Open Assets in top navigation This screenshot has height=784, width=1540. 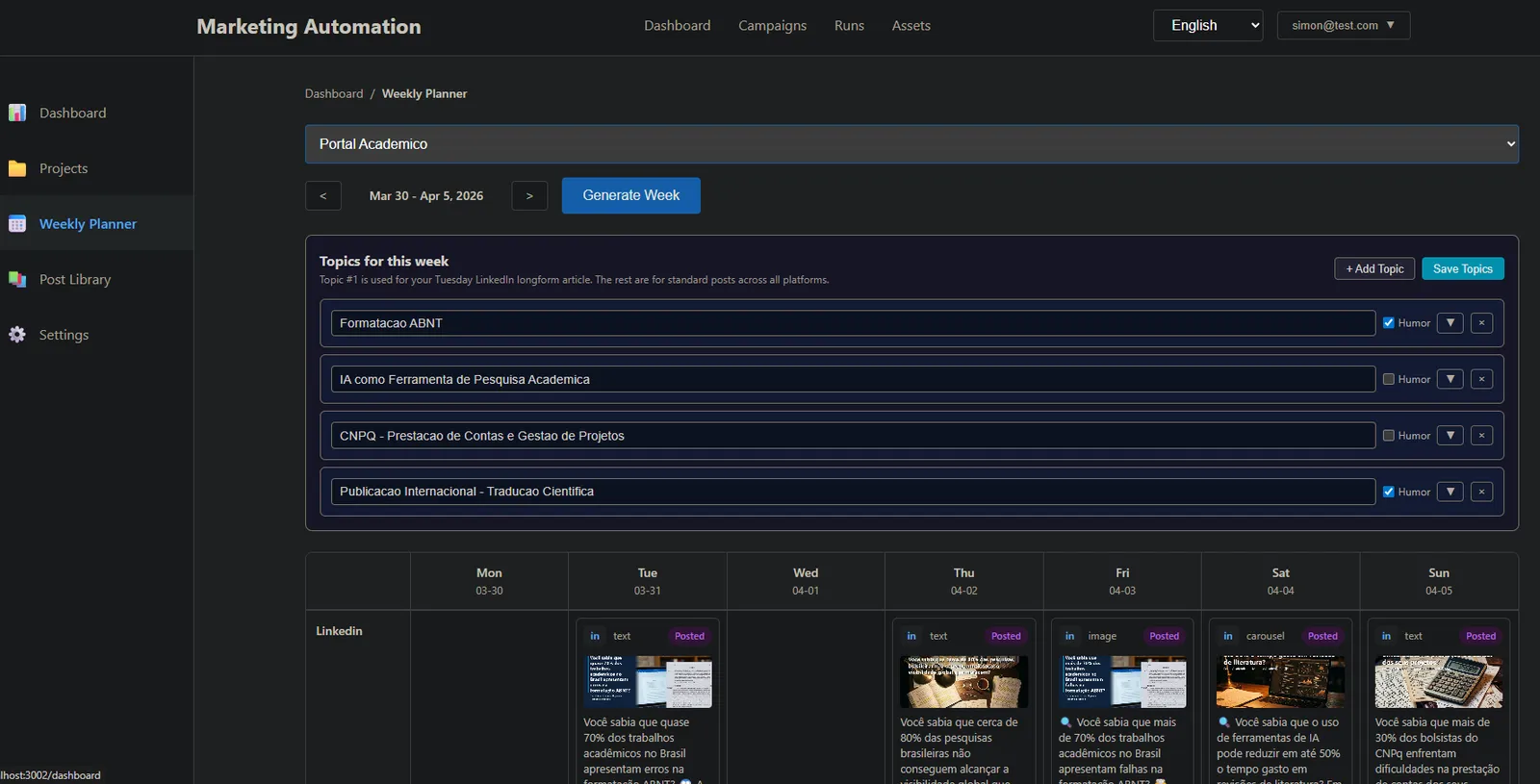911,26
